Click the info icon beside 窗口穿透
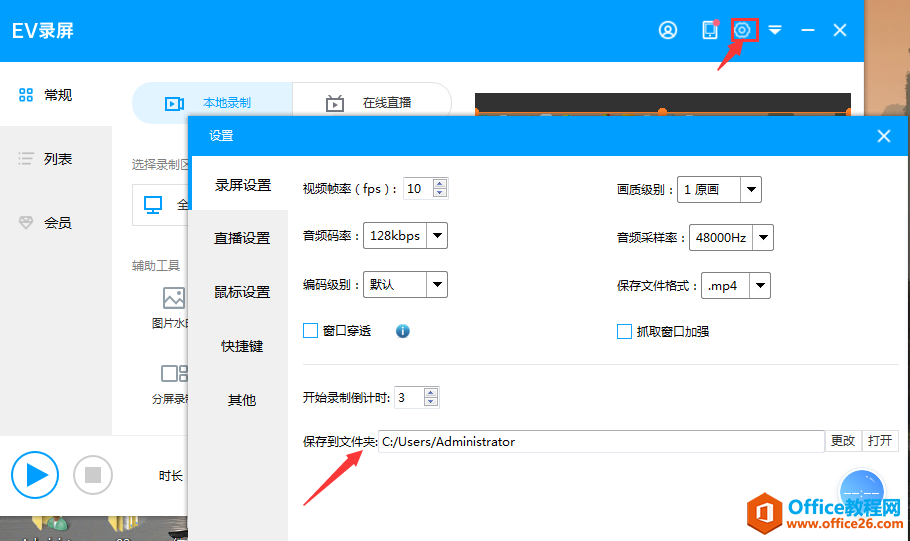This screenshot has height=541, width=910. [403, 331]
